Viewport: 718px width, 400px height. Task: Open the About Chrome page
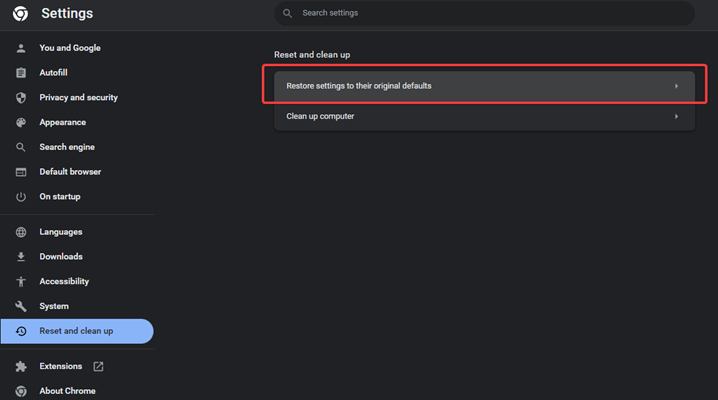click(67, 391)
